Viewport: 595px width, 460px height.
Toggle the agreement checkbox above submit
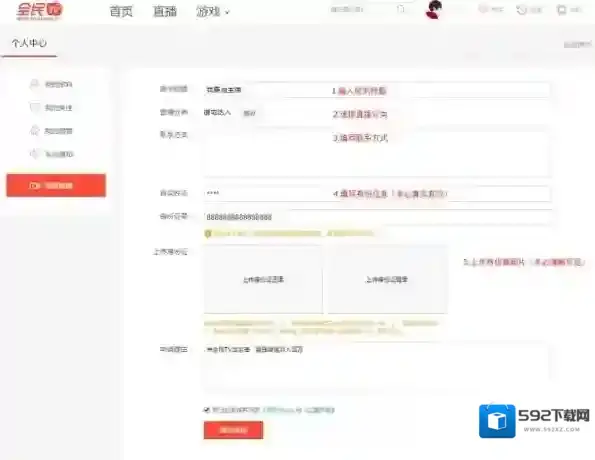point(206,410)
